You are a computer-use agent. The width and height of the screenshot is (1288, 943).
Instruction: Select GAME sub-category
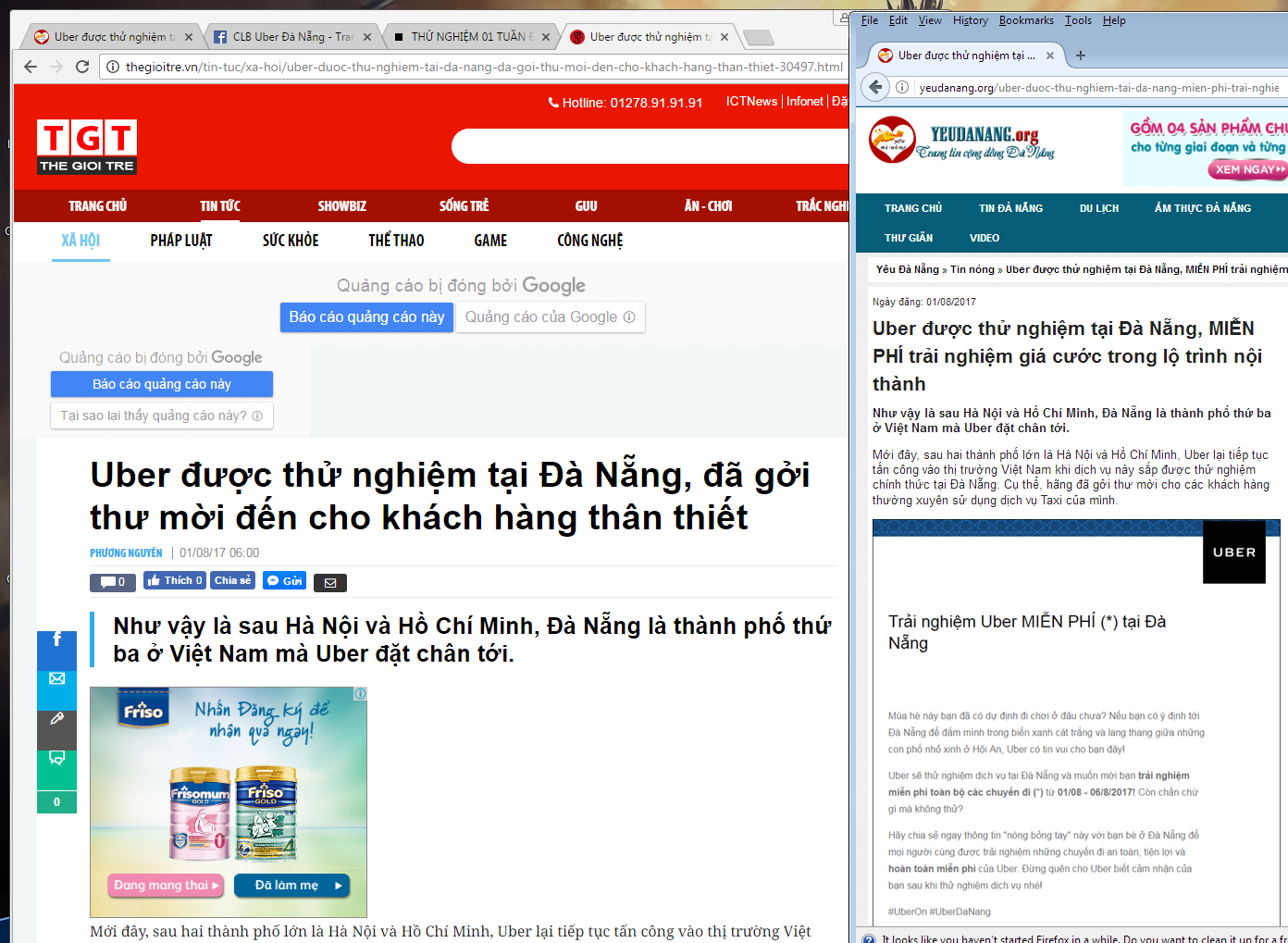coord(490,241)
